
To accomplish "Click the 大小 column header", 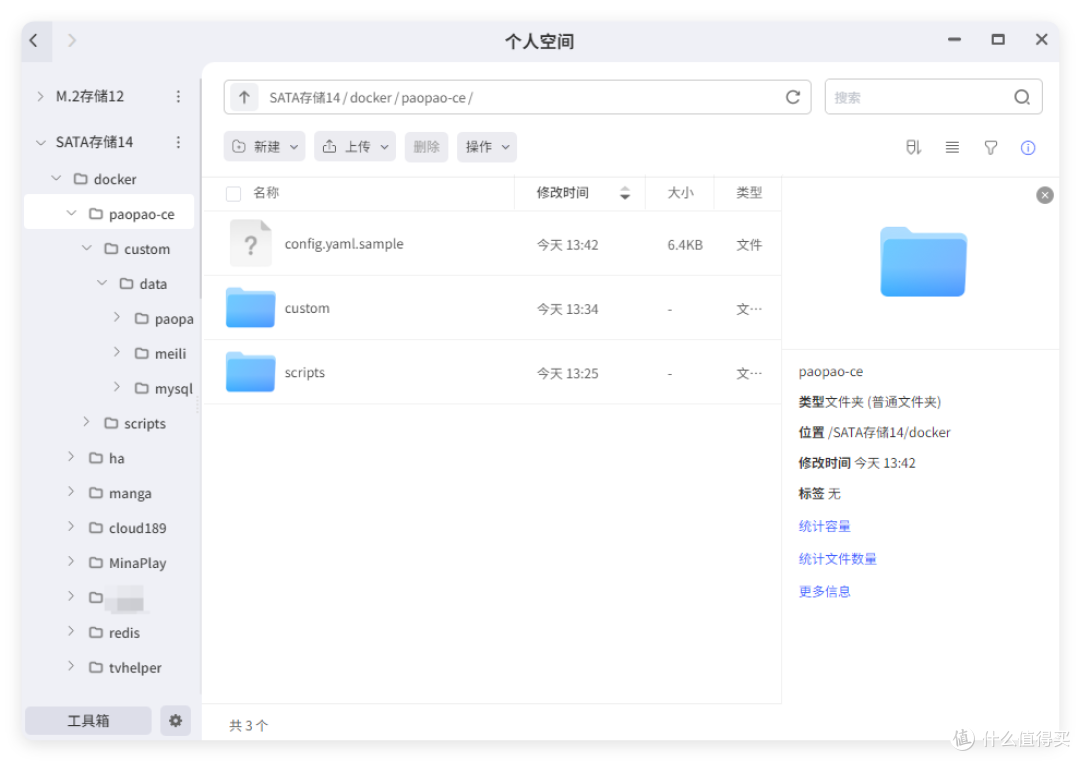I will click(x=680, y=193).
